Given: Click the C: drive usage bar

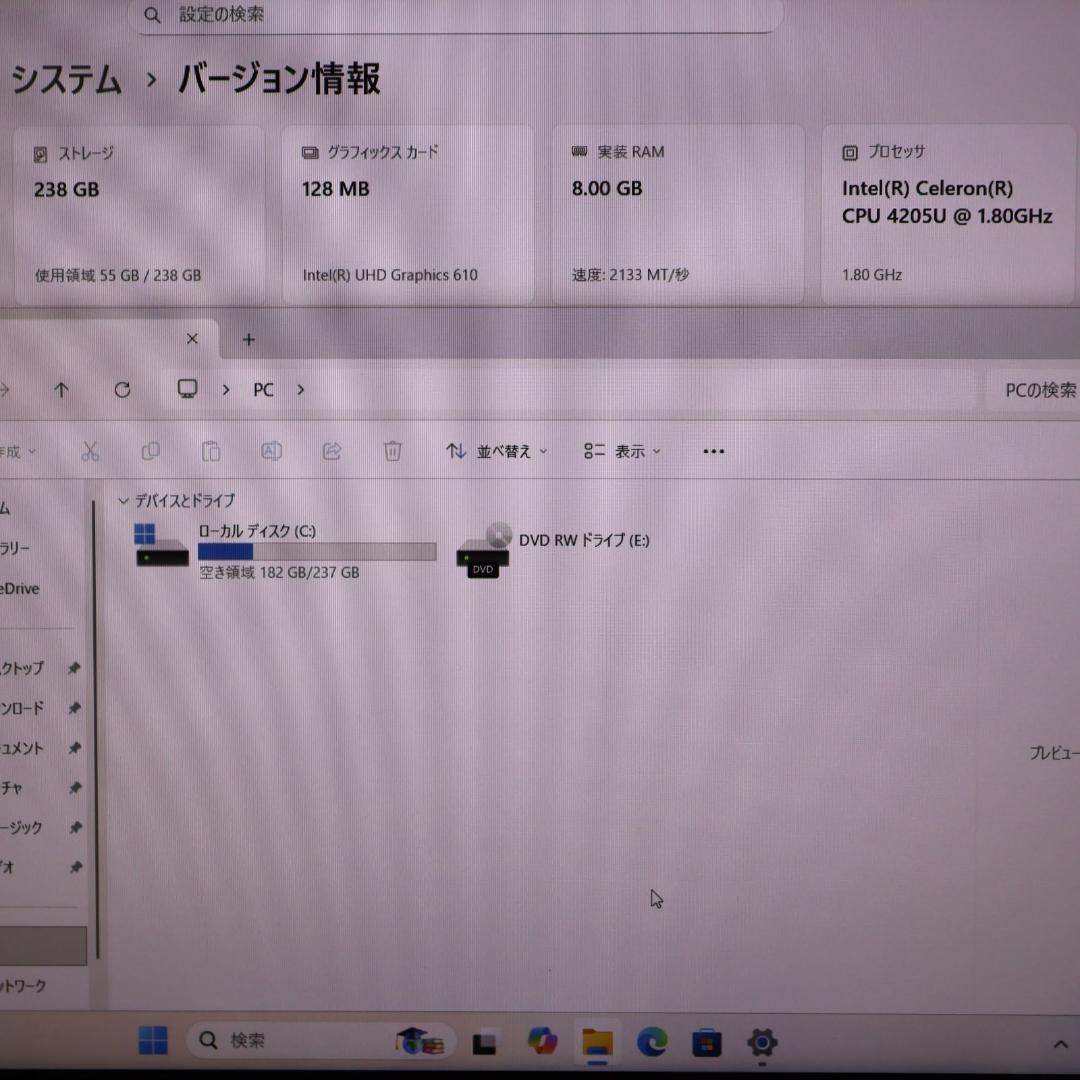Looking at the screenshot, I should 317,551.
